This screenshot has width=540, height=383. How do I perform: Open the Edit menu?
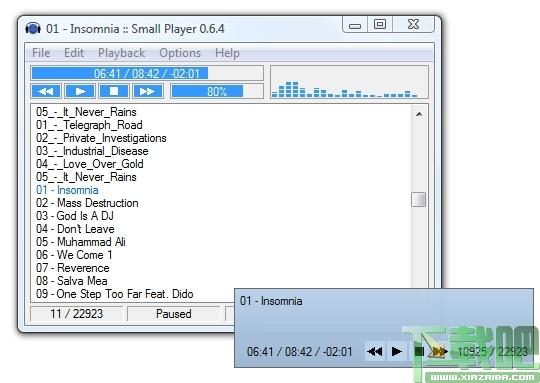click(74, 53)
